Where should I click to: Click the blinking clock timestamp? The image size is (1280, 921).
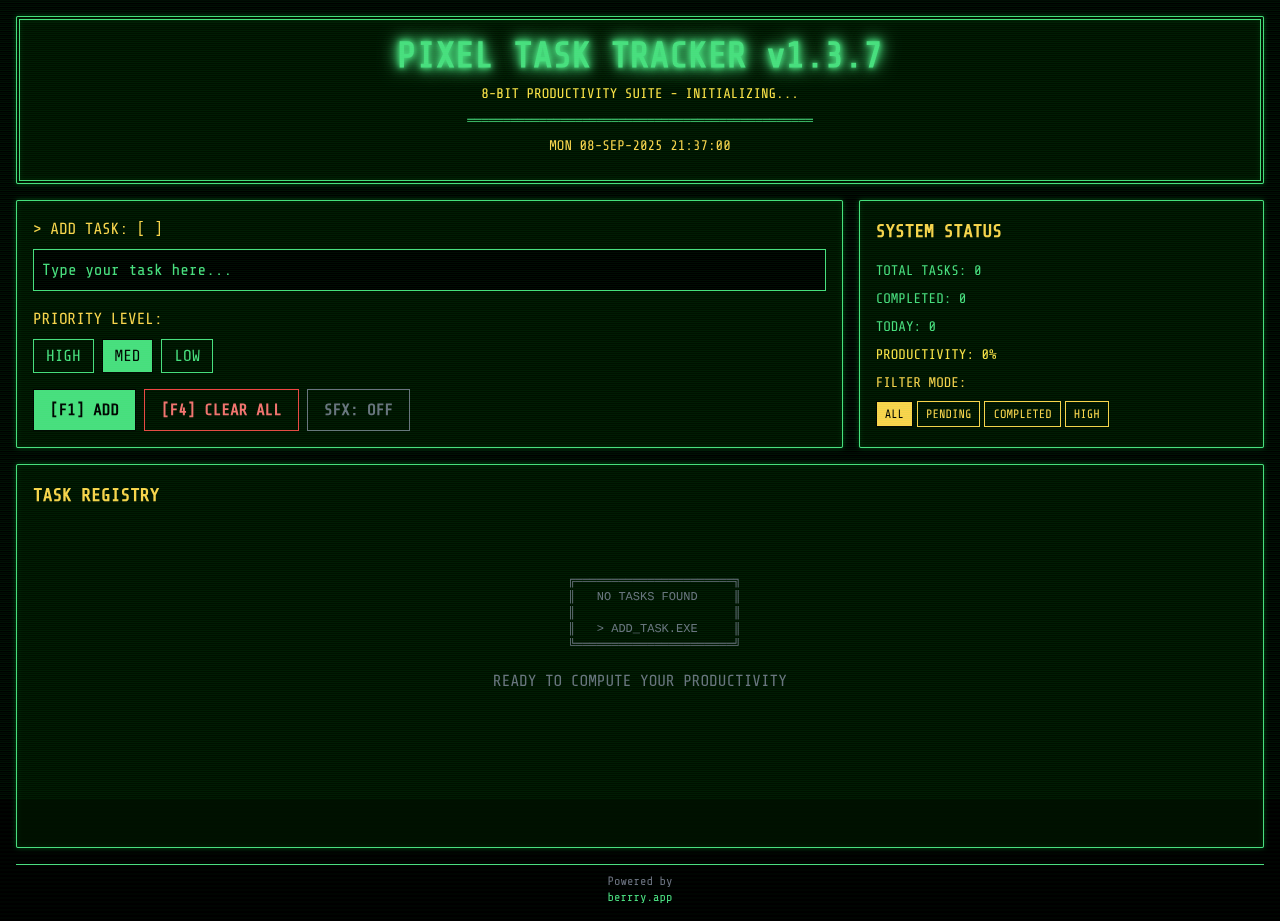[x=640, y=144]
